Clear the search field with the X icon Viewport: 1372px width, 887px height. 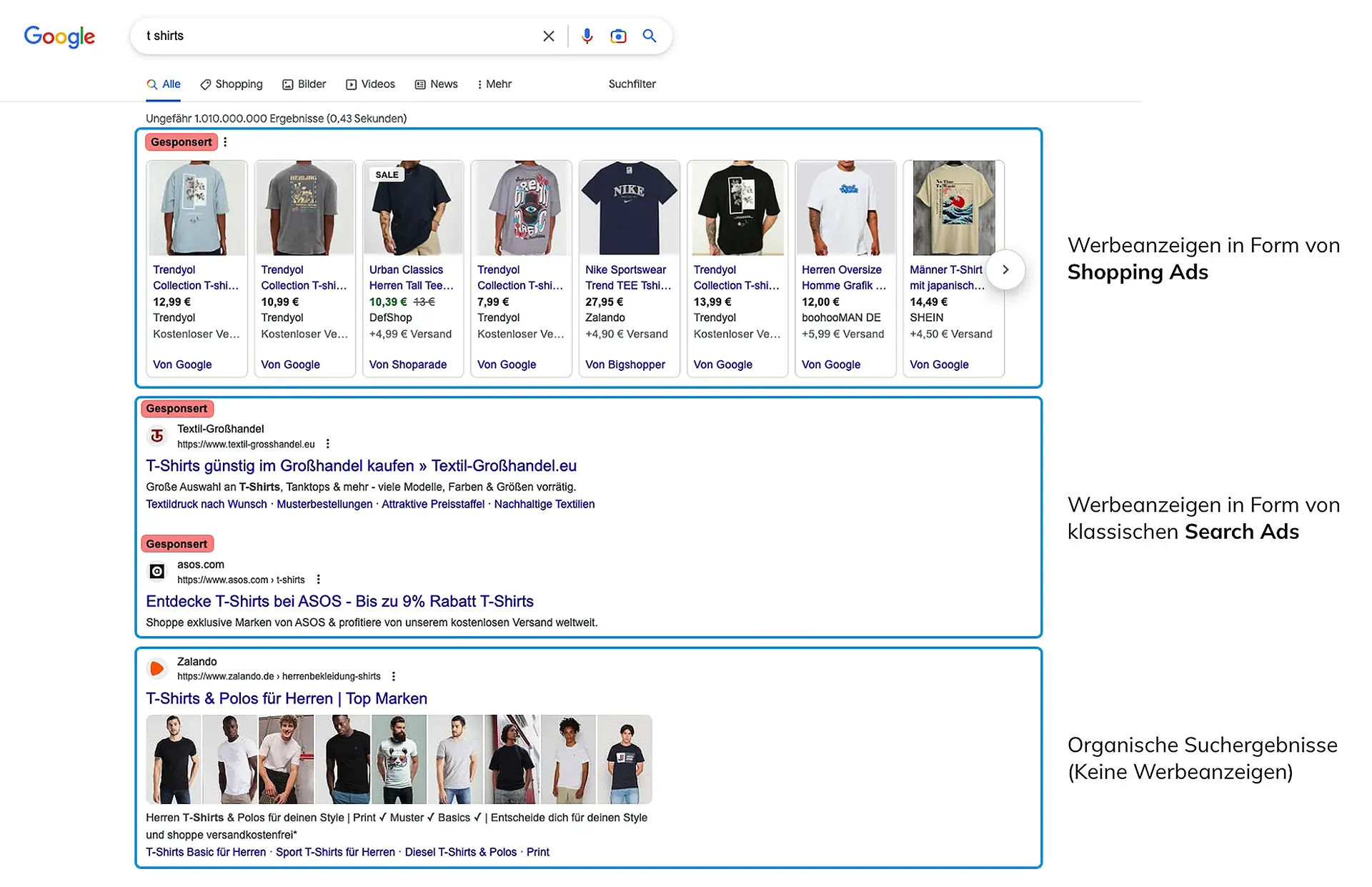(x=548, y=36)
